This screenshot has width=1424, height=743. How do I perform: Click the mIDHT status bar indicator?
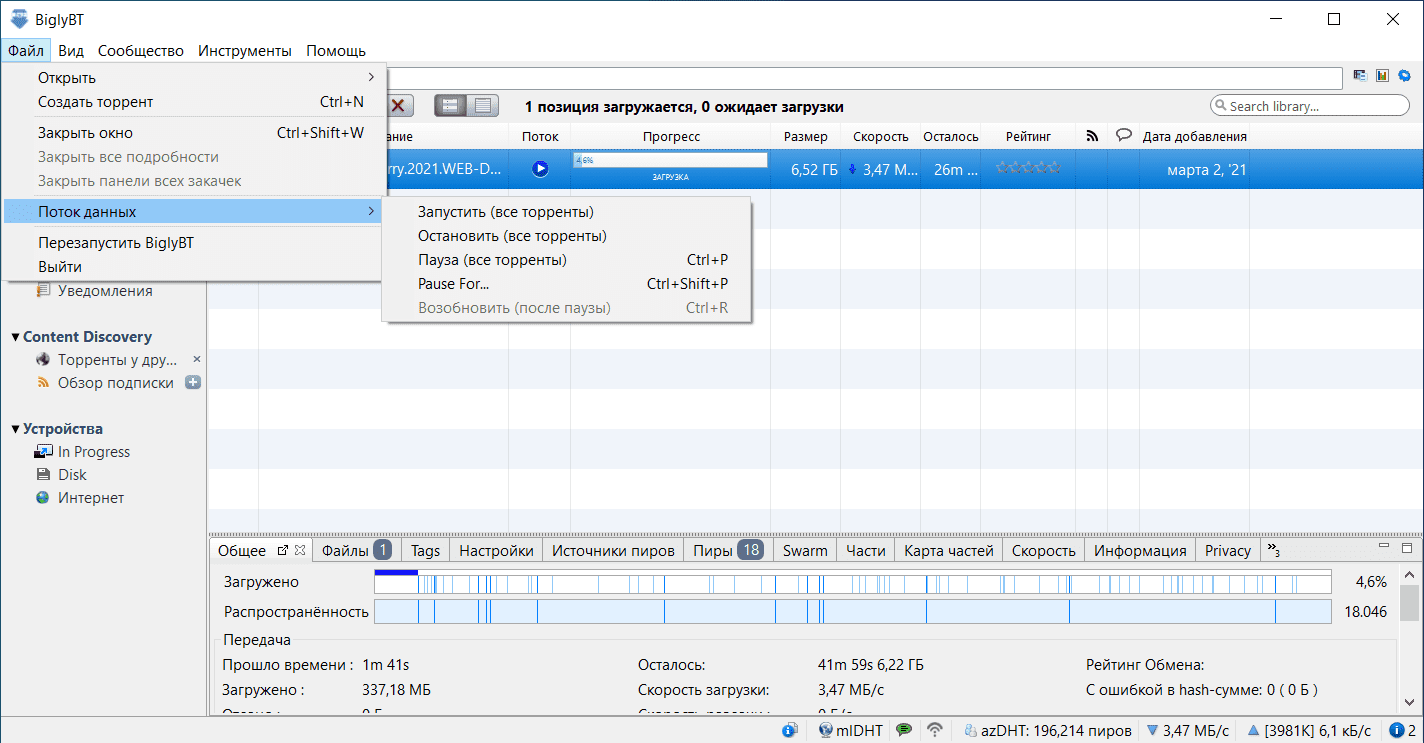click(x=850, y=730)
